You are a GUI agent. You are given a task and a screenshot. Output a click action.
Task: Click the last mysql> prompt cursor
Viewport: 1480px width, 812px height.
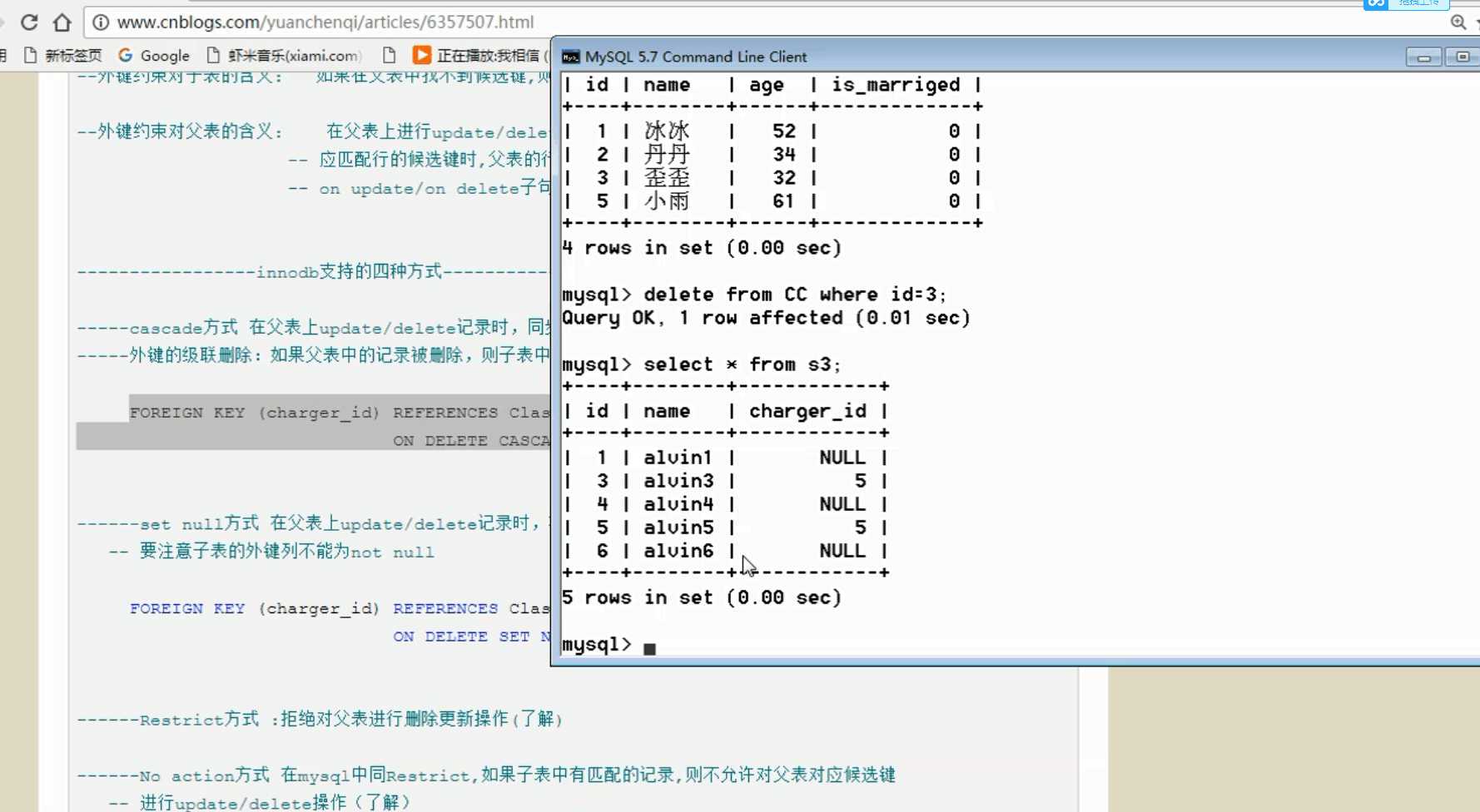[649, 648]
